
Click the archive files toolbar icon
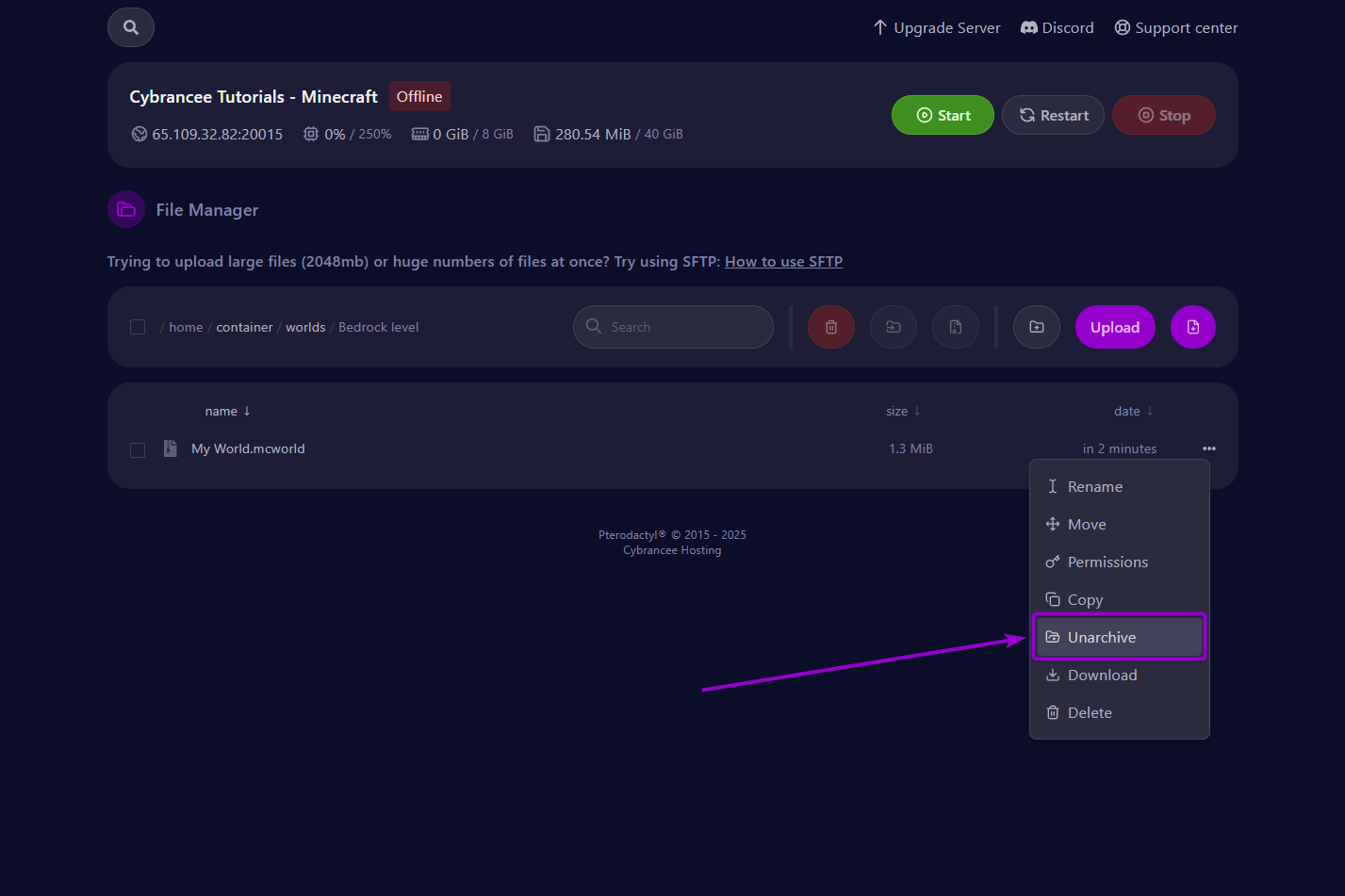pos(955,327)
